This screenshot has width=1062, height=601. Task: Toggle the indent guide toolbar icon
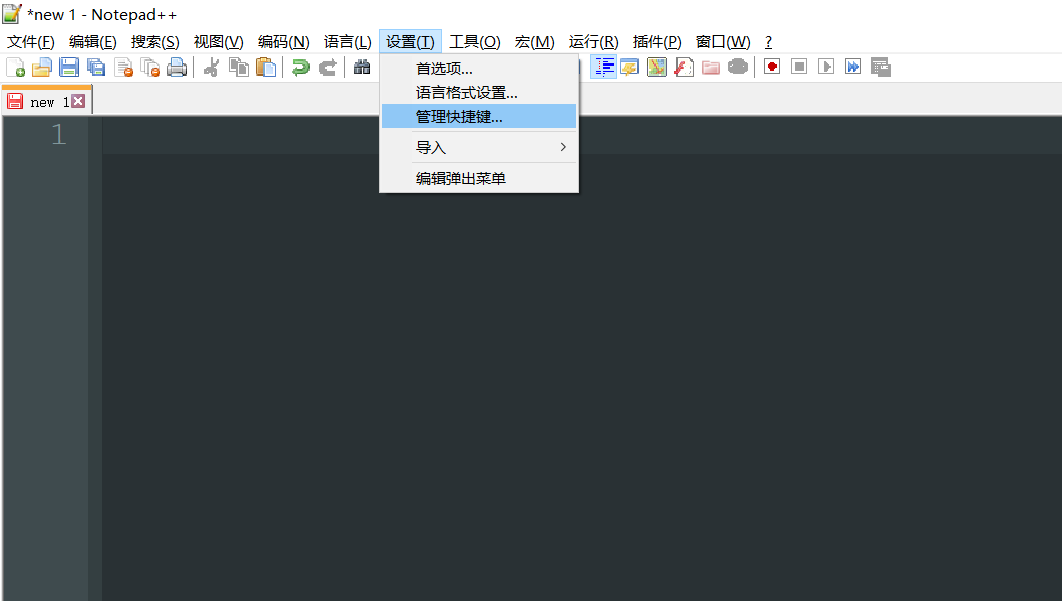603,67
